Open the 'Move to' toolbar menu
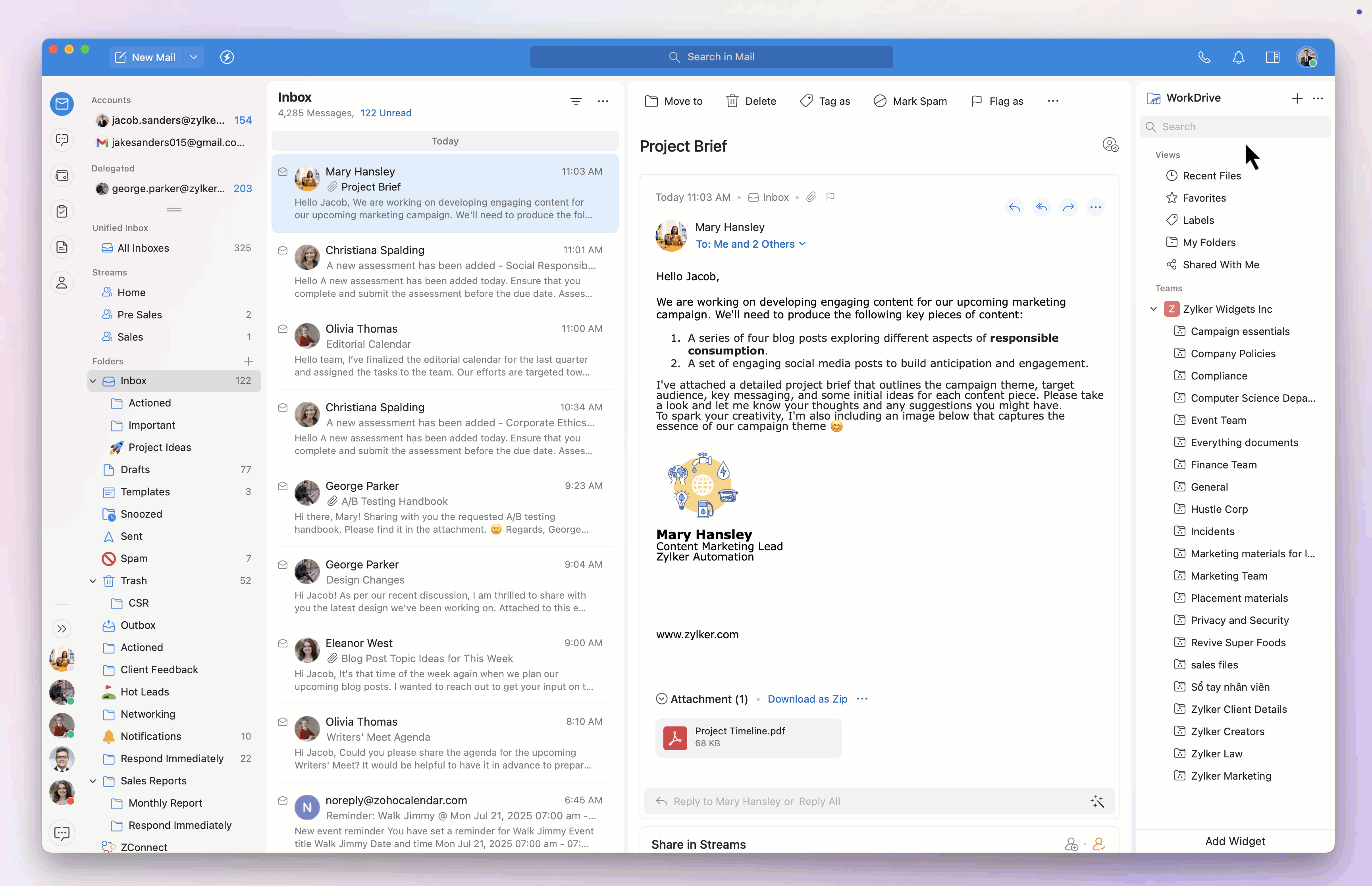 tap(674, 101)
